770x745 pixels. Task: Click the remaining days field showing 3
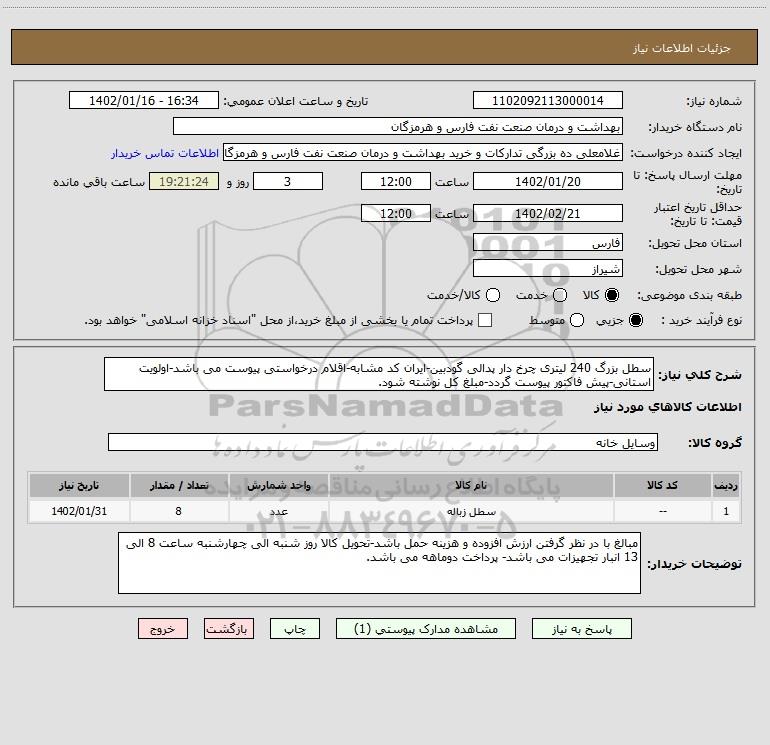(288, 181)
